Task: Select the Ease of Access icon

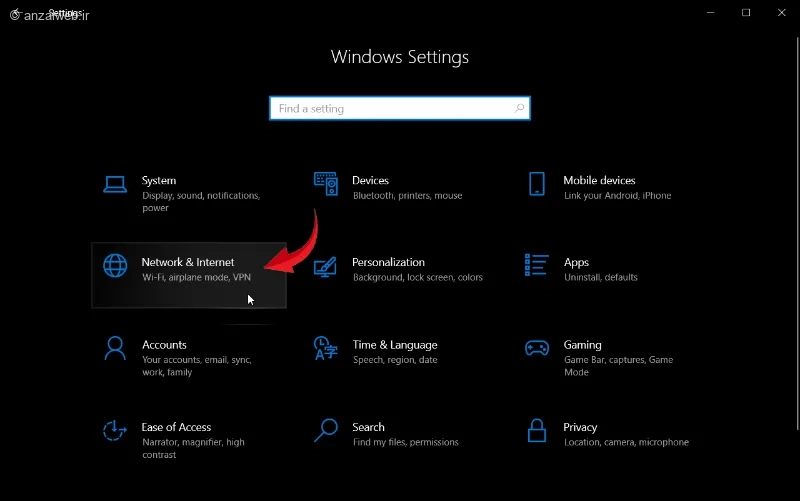Action: (x=115, y=431)
